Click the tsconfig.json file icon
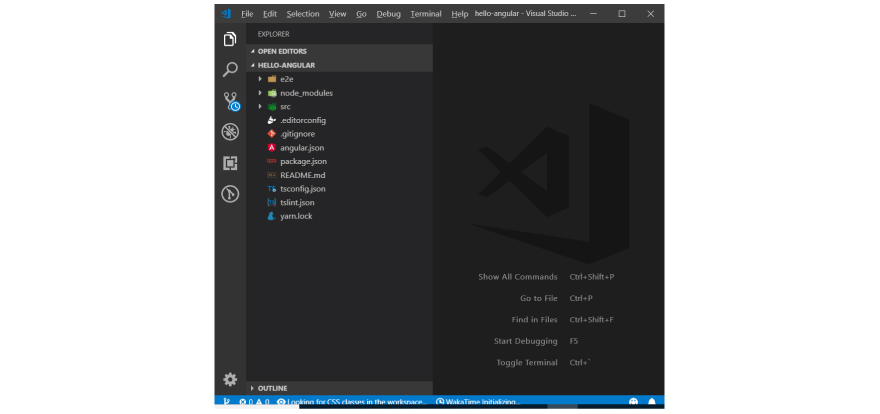Image resolution: width=880 pixels, height=414 pixels. pos(272,189)
